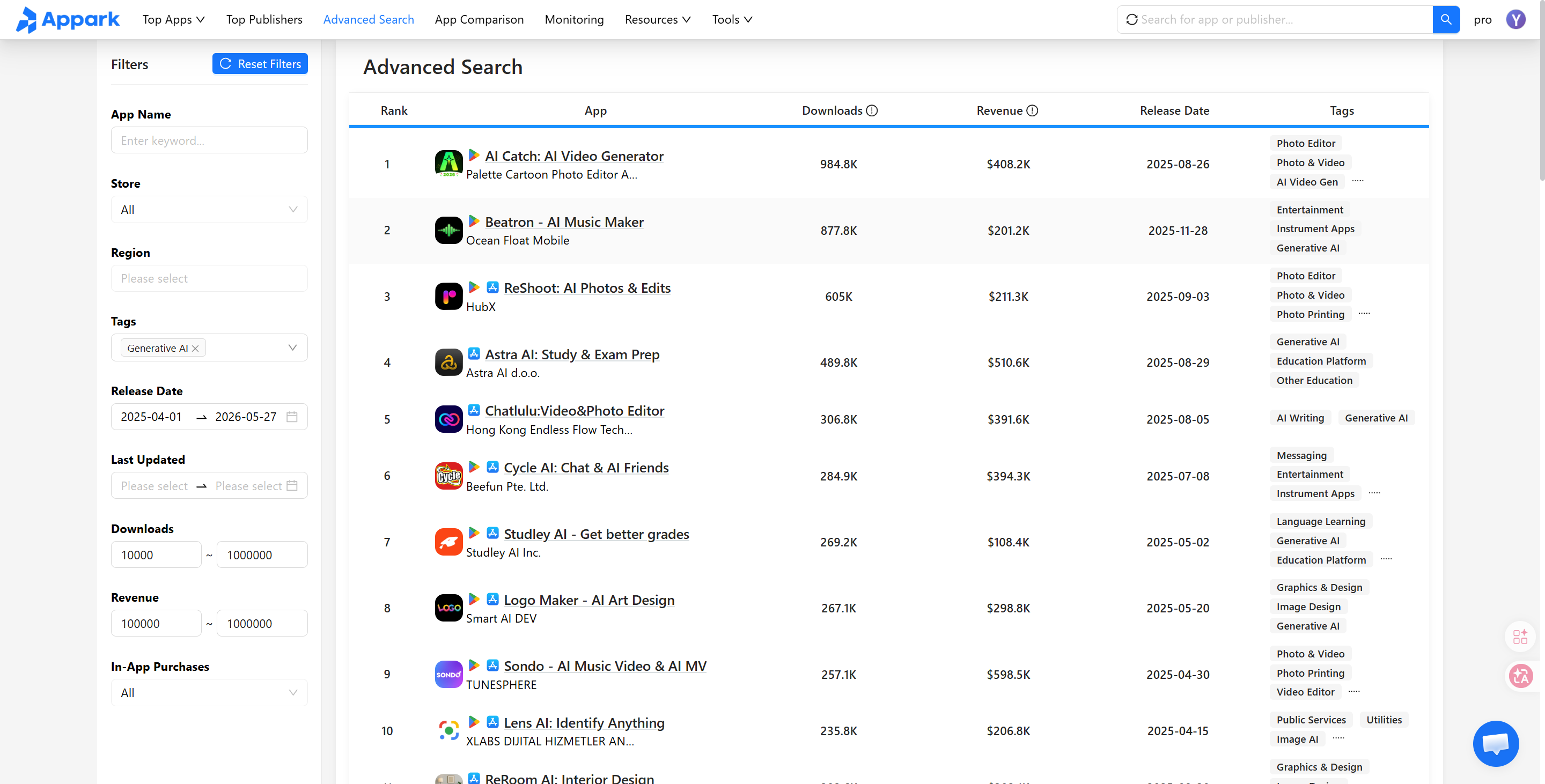Image resolution: width=1545 pixels, height=784 pixels.
Task: Expand more tags for Sondo row
Action: pos(1353,691)
